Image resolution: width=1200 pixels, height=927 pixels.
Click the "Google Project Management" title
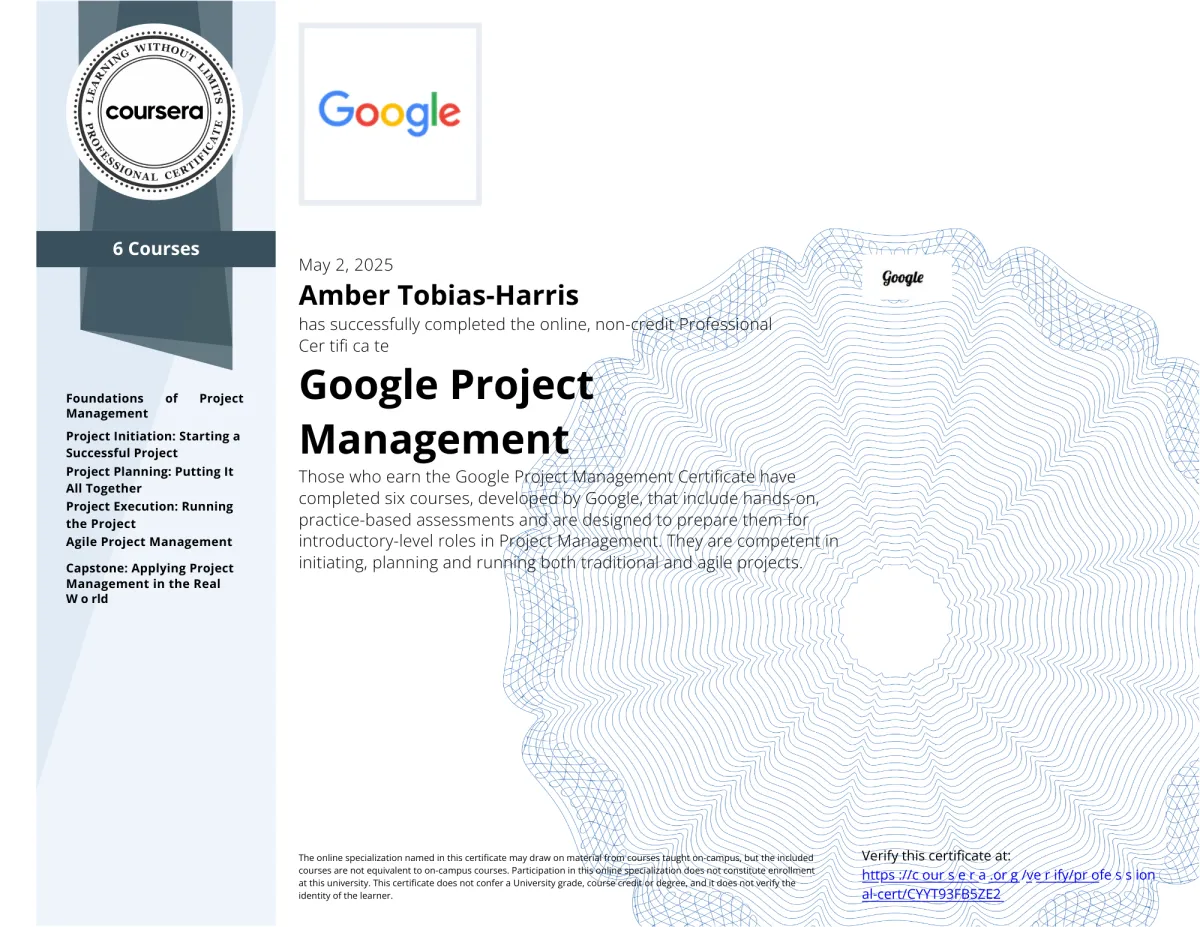[447, 412]
